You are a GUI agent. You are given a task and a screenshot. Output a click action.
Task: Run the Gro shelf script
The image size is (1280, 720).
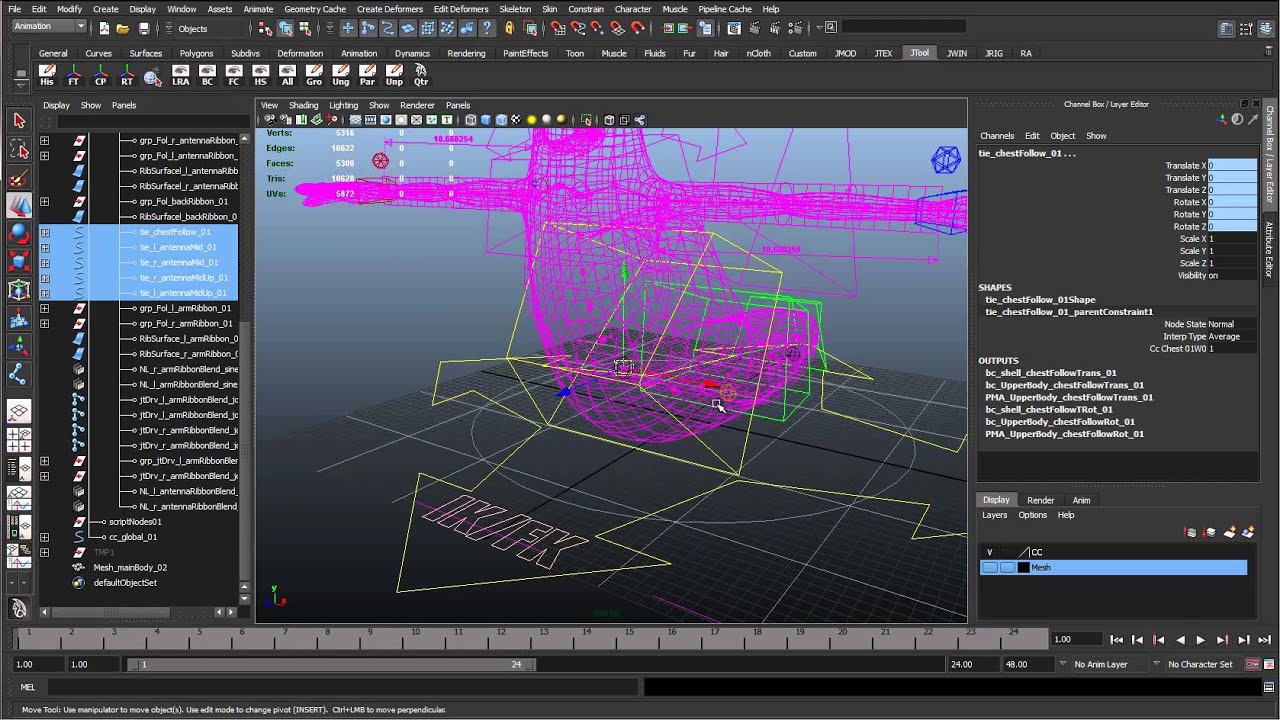(314, 75)
